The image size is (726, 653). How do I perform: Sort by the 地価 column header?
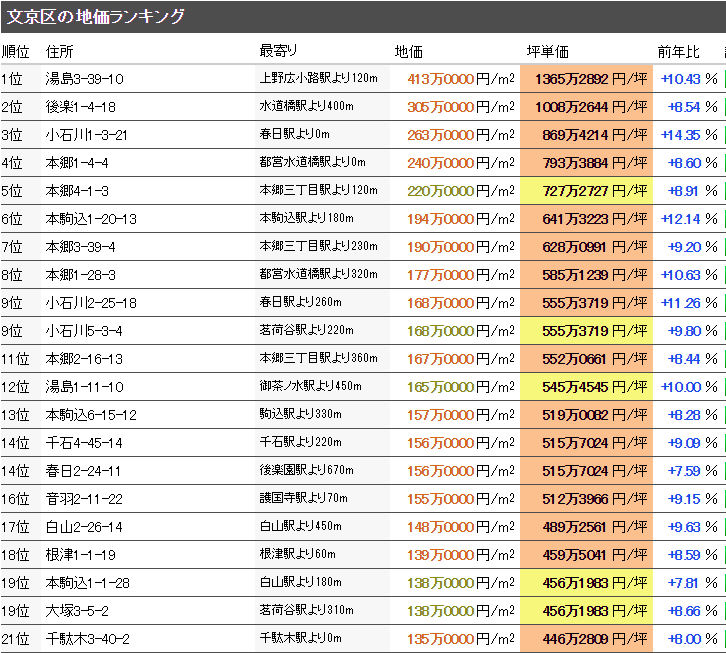409,52
